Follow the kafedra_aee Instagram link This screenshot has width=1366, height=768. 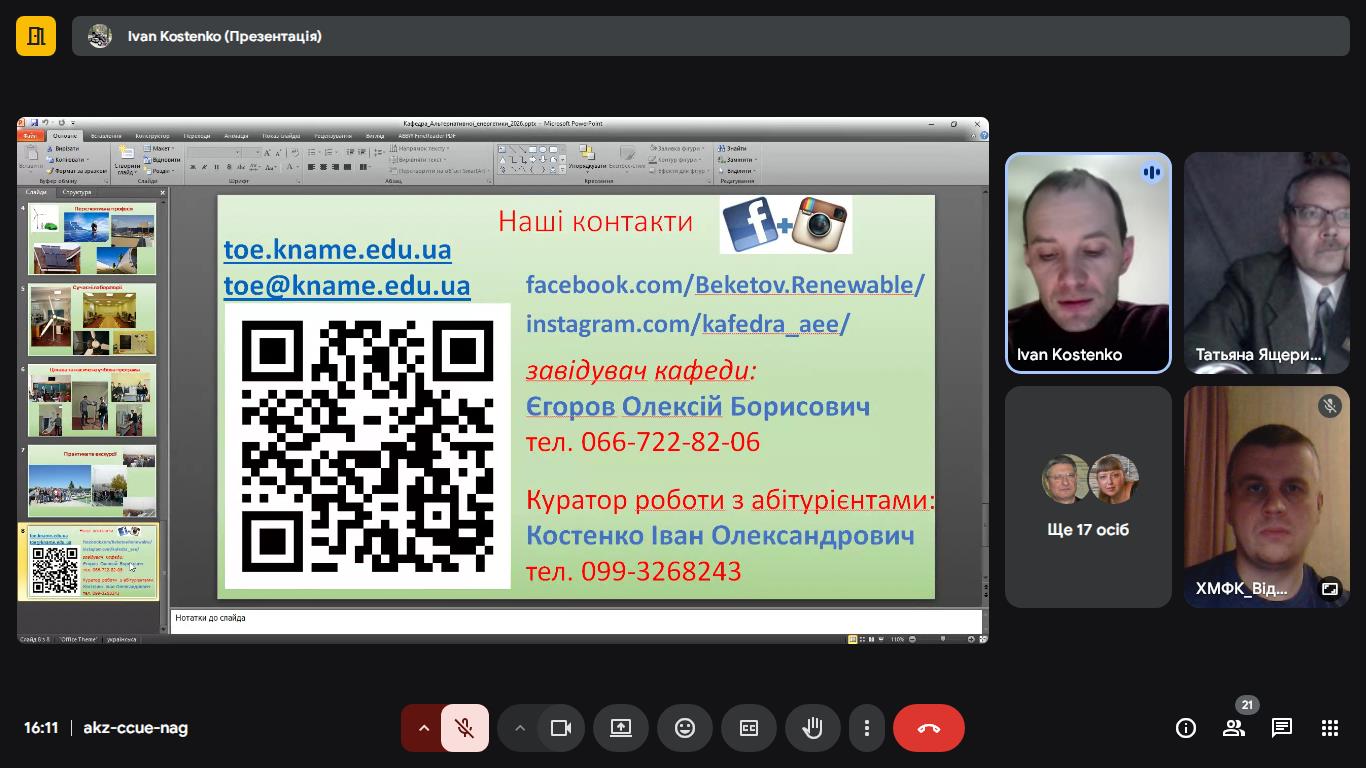[x=771, y=323]
